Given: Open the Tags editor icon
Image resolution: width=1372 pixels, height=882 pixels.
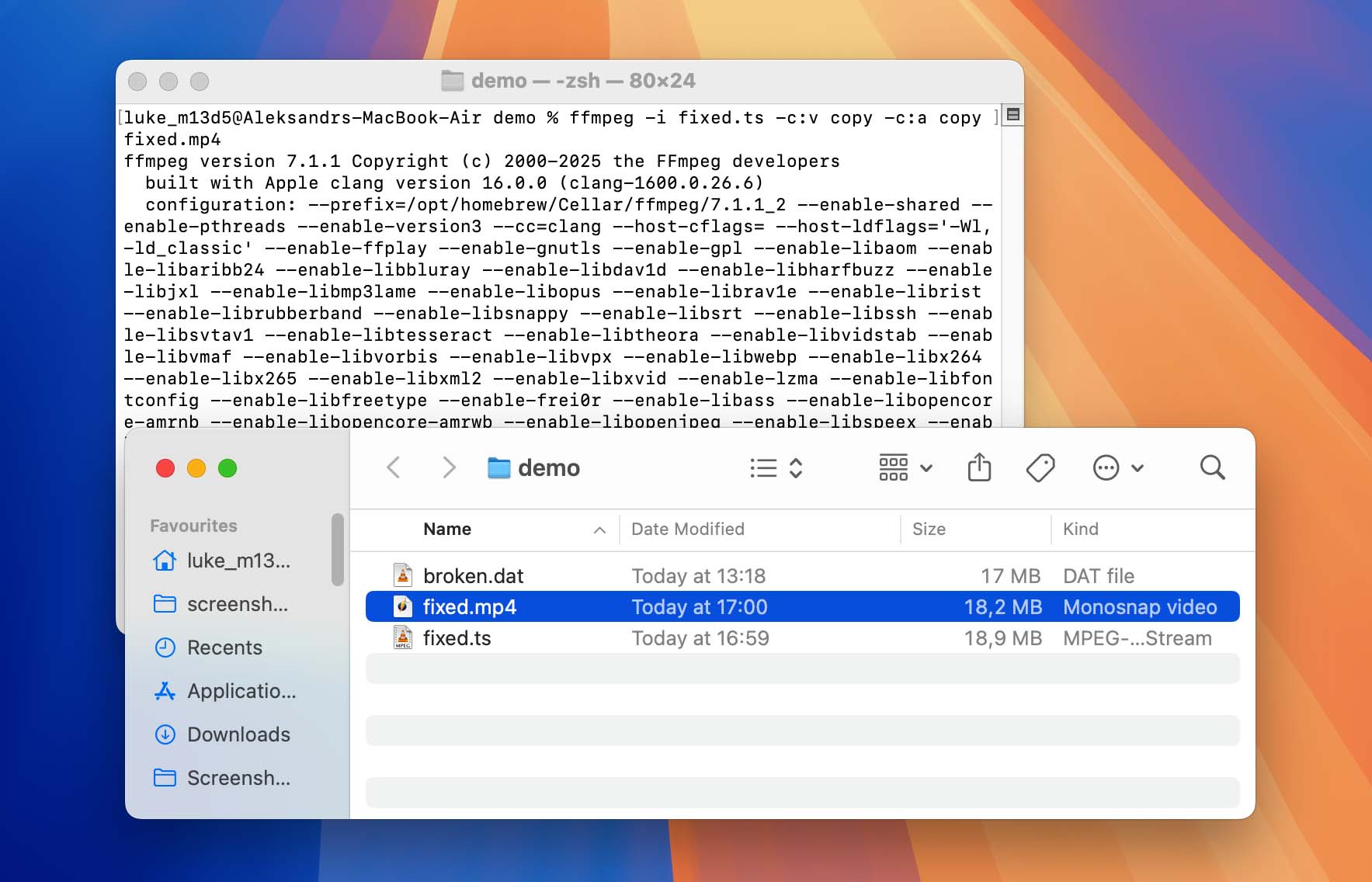Looking at the screenshot, I should (x=1040, y=467).
